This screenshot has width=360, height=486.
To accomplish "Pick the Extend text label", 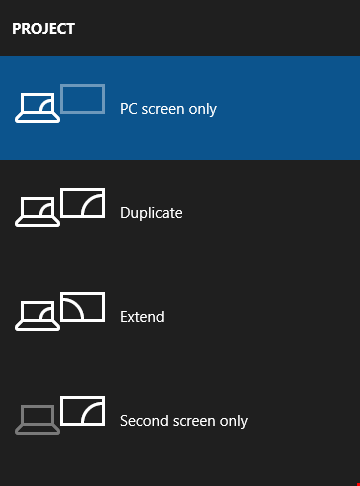I will tap(142, 317).
